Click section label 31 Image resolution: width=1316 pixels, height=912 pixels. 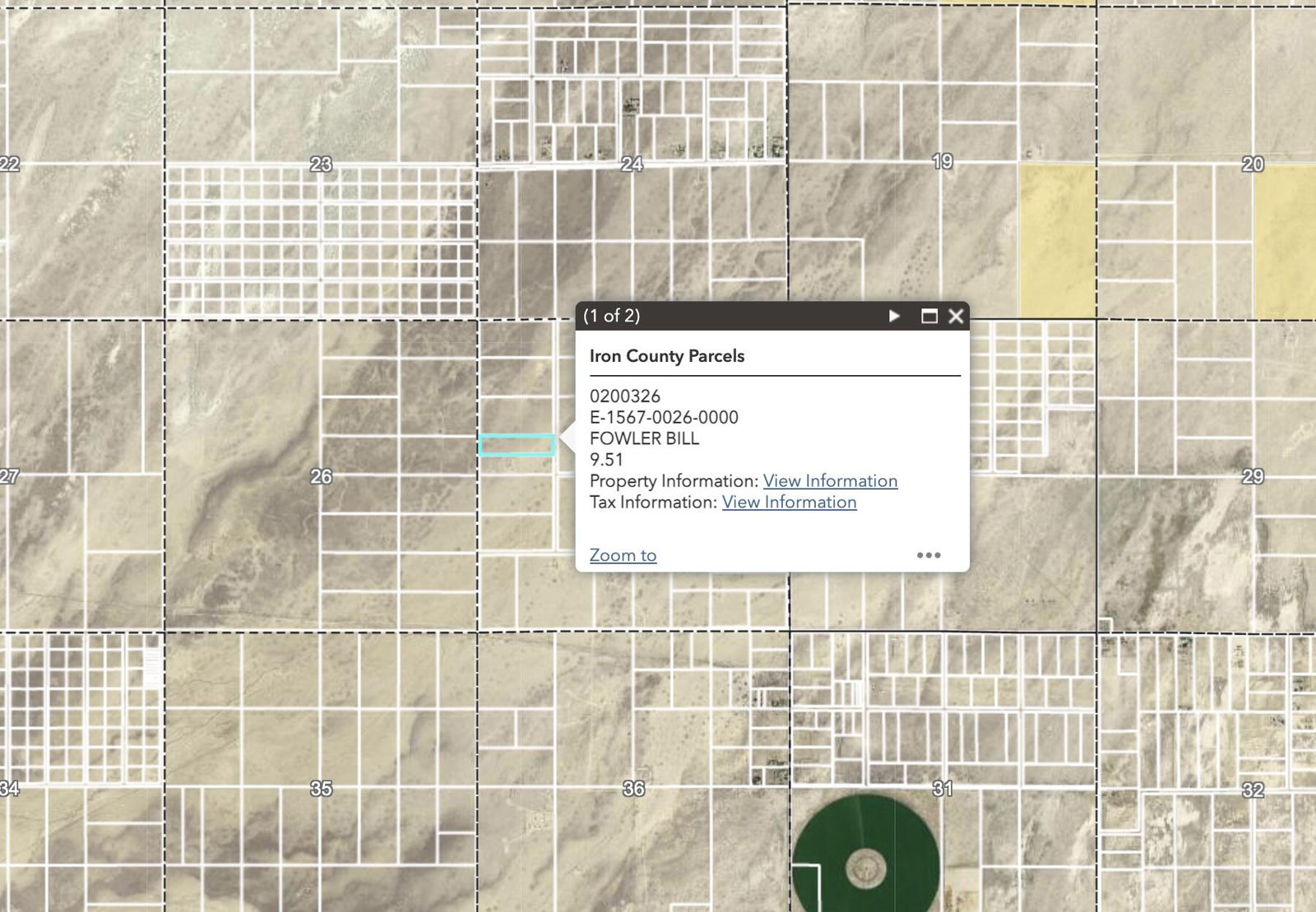tap(943, 789)
